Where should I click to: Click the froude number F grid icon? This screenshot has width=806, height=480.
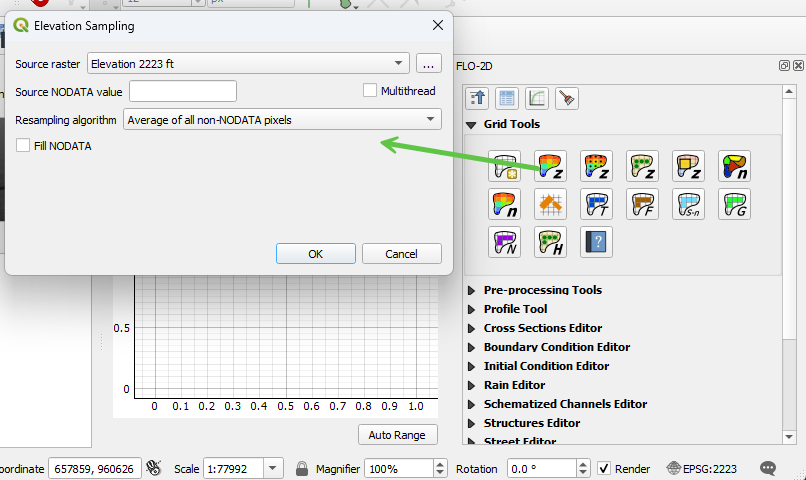click(642, 205)
